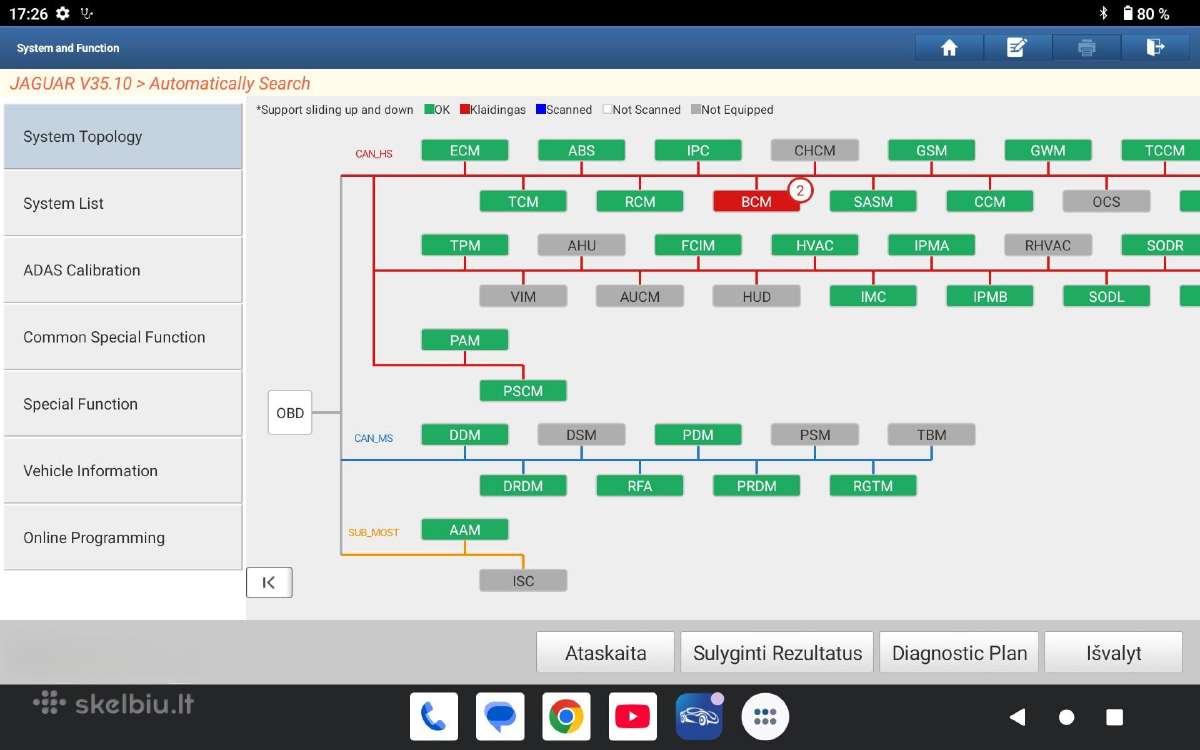Open the Messages app in dock
This screenshot has width=1200, height=750.
coord(500,717)
